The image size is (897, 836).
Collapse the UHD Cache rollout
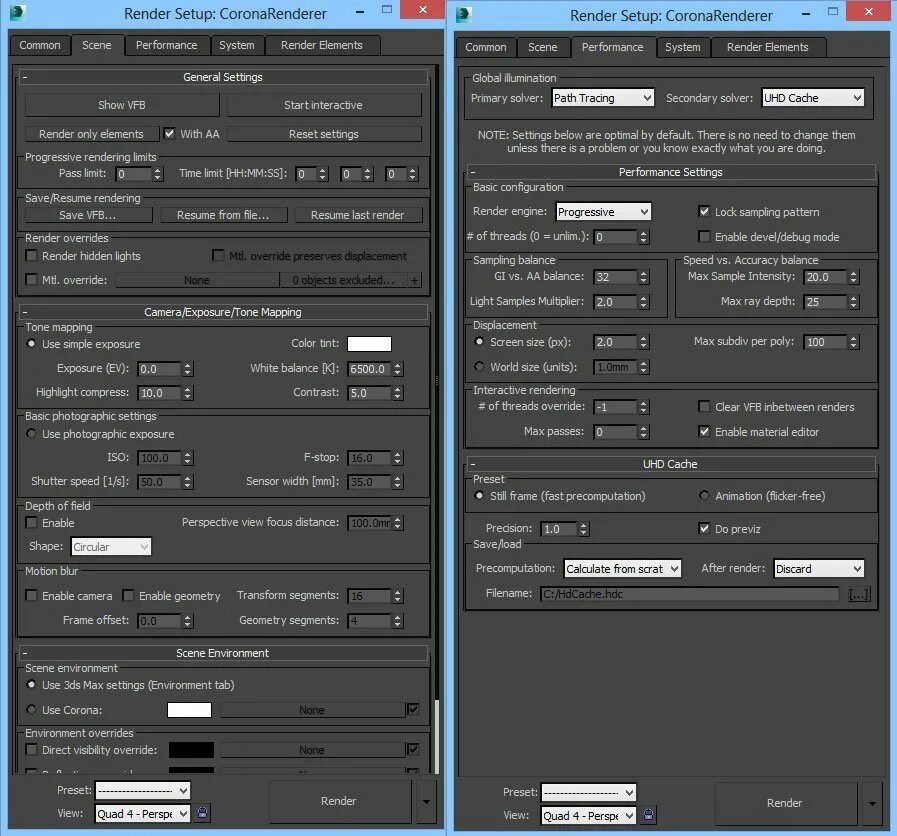coord(473,463)
